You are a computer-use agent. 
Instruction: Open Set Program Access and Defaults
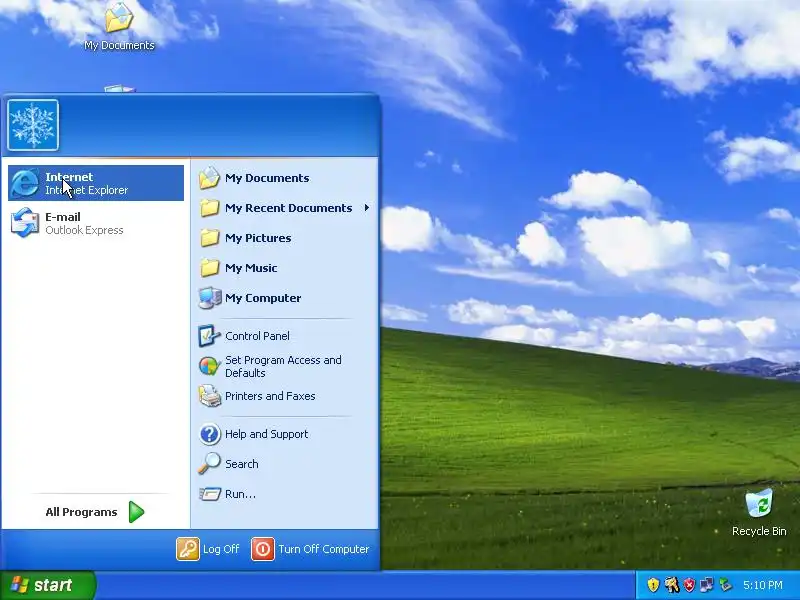tap(285, 366)
